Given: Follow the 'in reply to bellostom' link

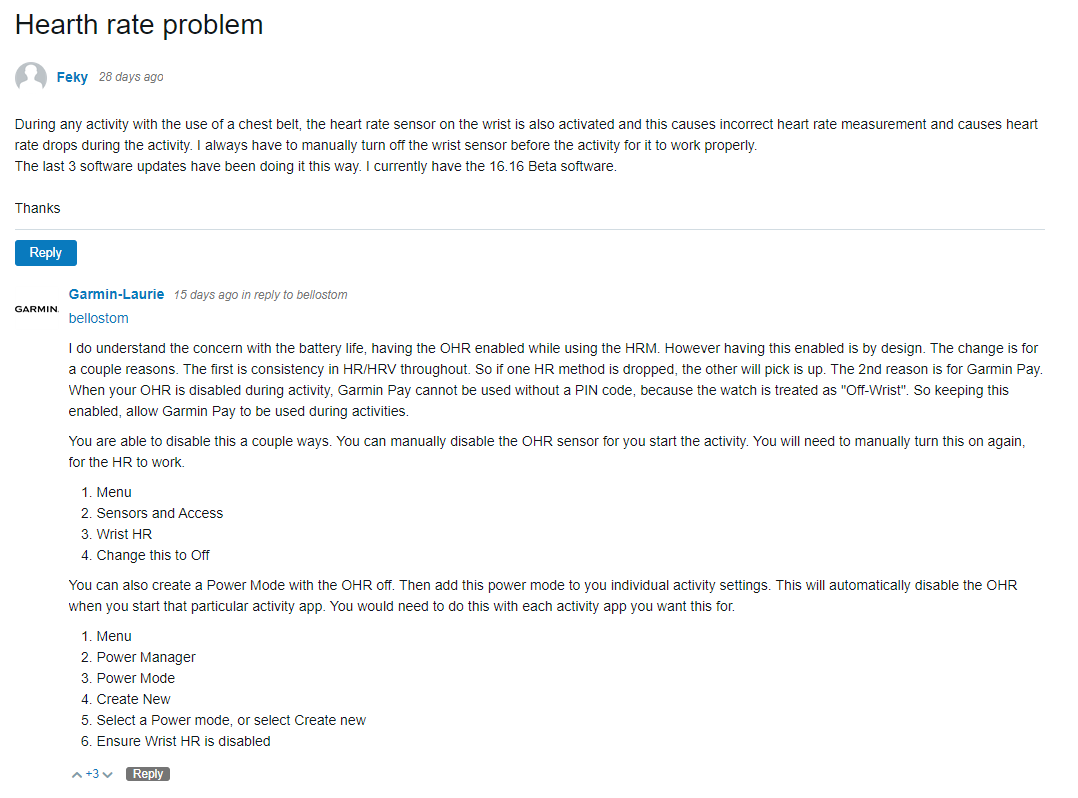Looking at the screenshot, I should point(294,295).
